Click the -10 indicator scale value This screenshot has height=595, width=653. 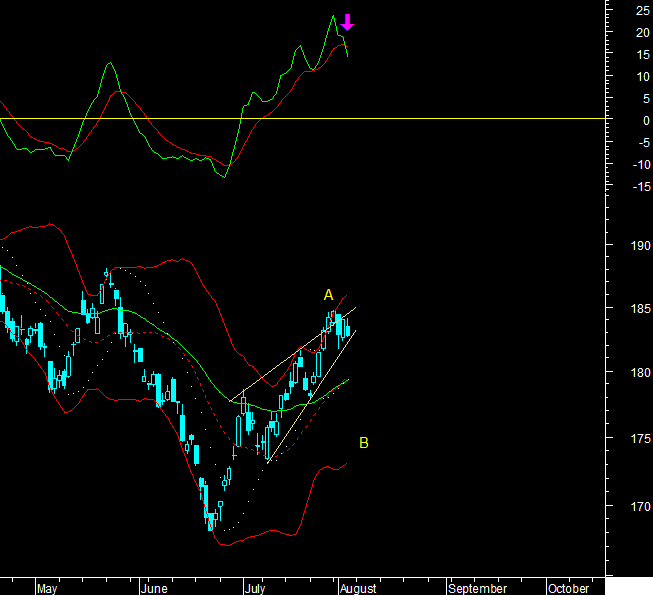(641, 164)
